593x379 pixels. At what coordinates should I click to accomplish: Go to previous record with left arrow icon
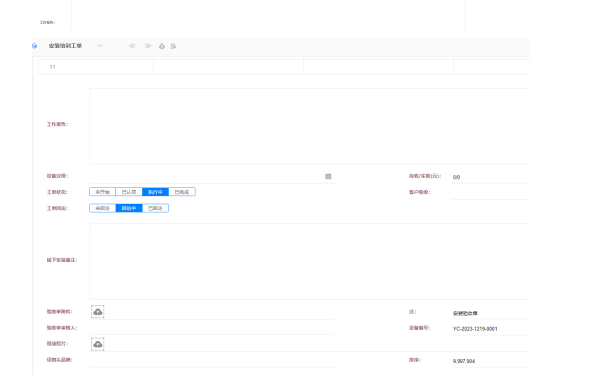pyautogui.click(x=132, y=46)
